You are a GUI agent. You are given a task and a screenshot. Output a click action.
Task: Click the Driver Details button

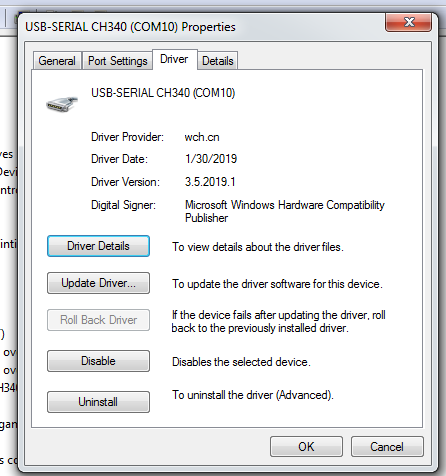[x=98, y=246]
